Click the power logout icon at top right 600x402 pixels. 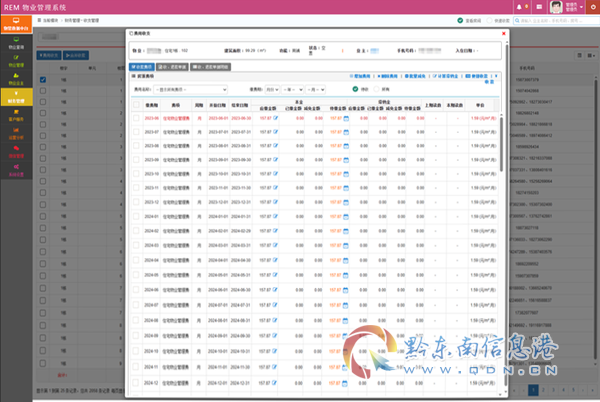tap(593, 7)
